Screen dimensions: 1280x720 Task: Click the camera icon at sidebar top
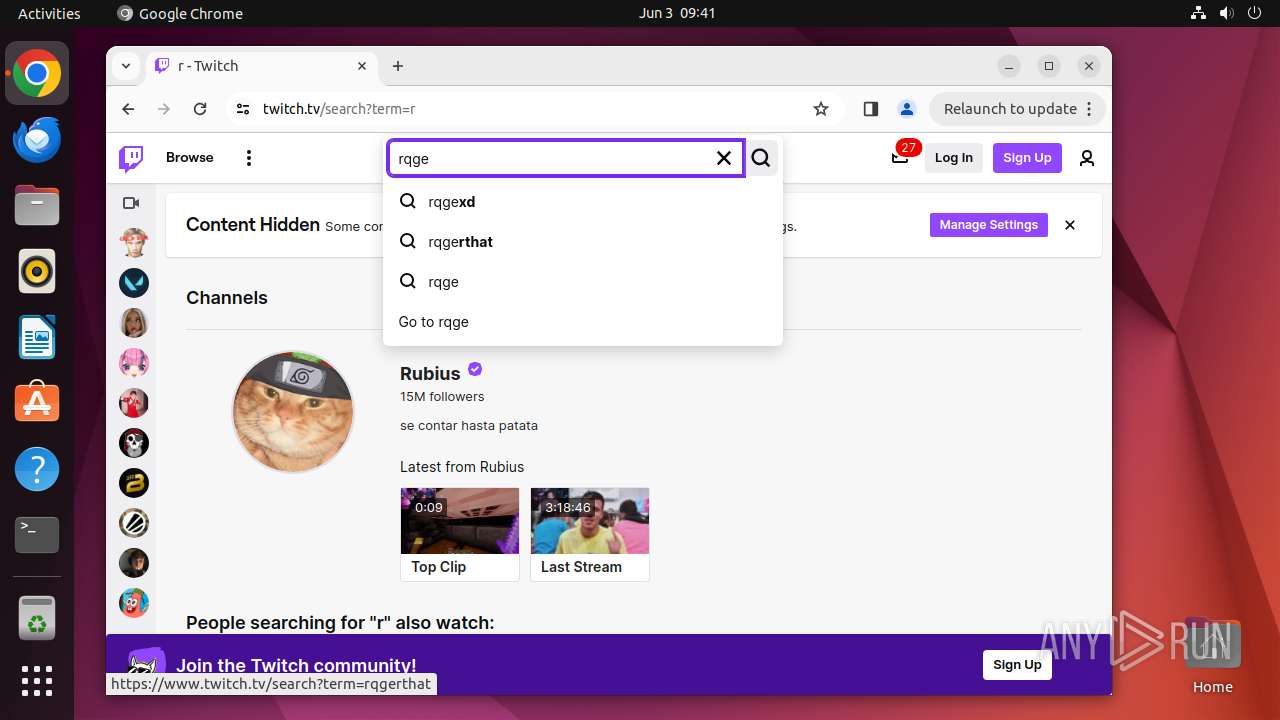(x=131, y=203)
